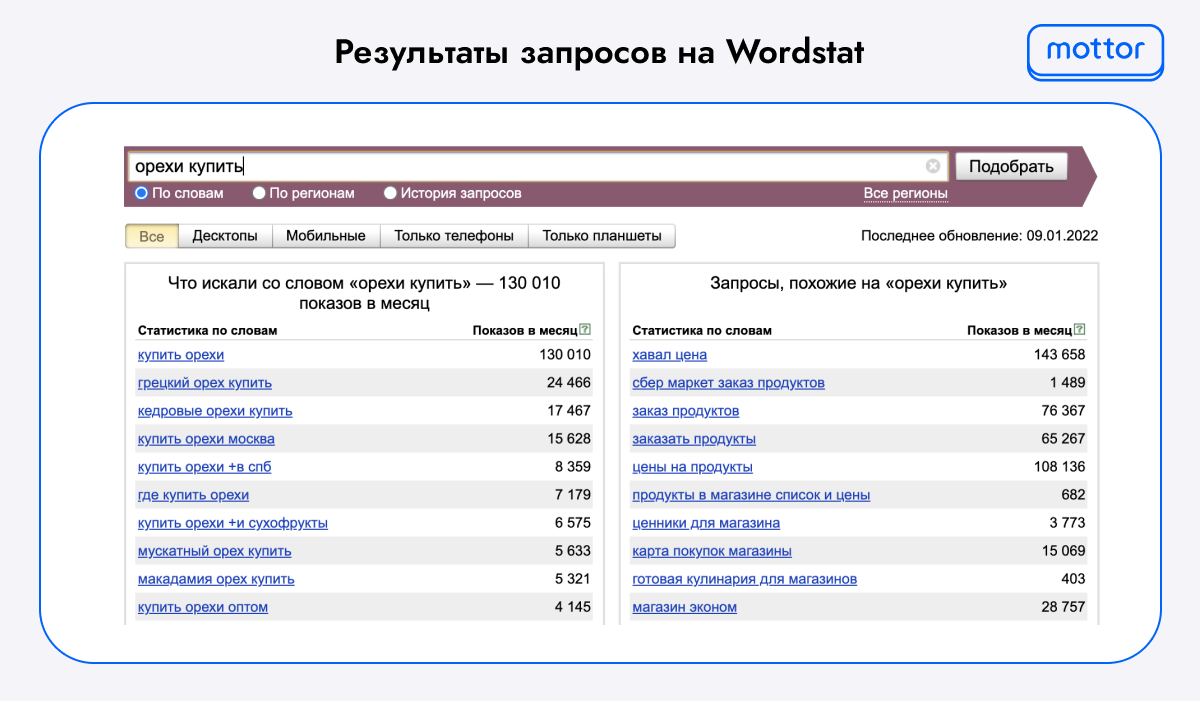Viewport: 1200px width, 701px height.
Task: Switch to the "Мобильные" tab
Action: click(x=326, y=236)
